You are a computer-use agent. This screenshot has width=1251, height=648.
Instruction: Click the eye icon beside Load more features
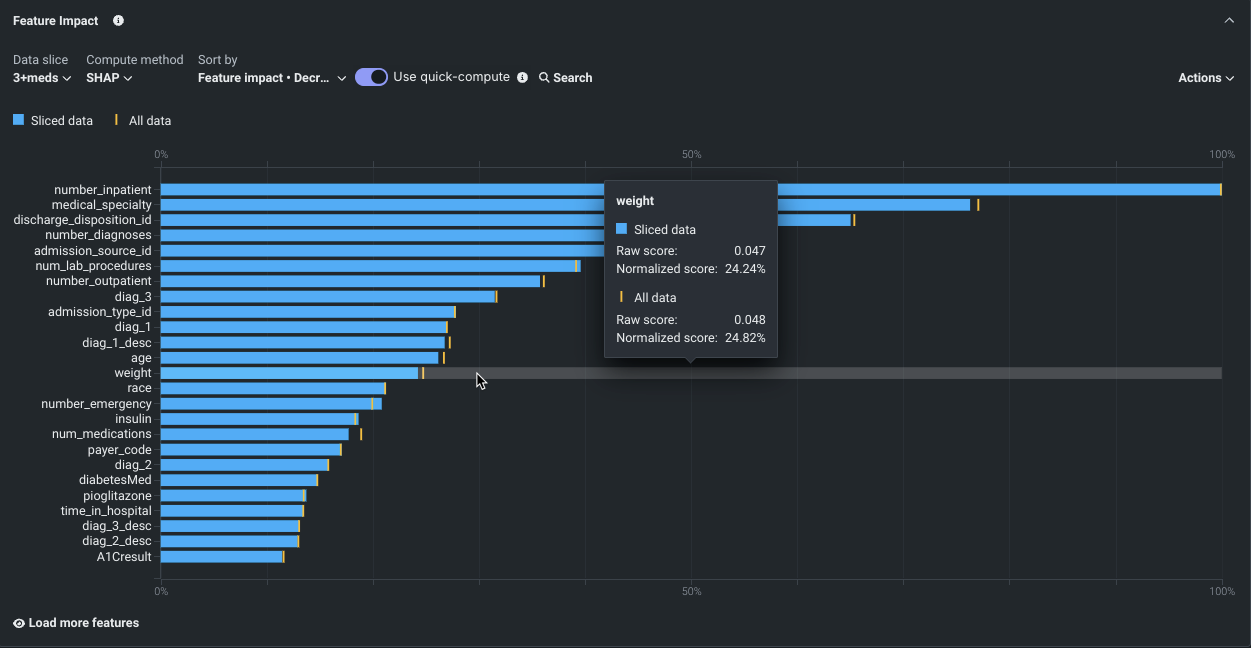click(19, 623)
